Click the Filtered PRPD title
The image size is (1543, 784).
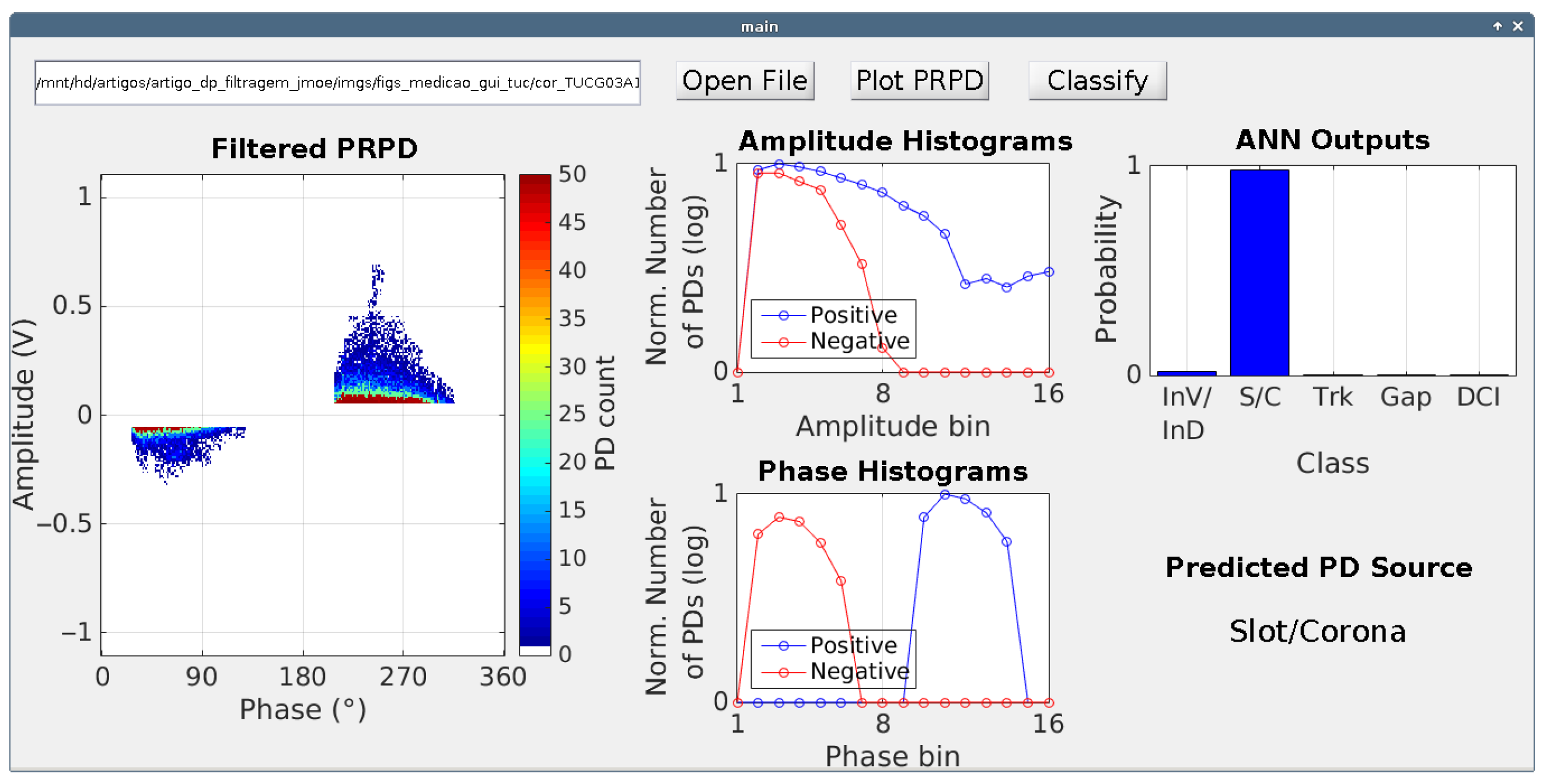(x=315, y=149)
